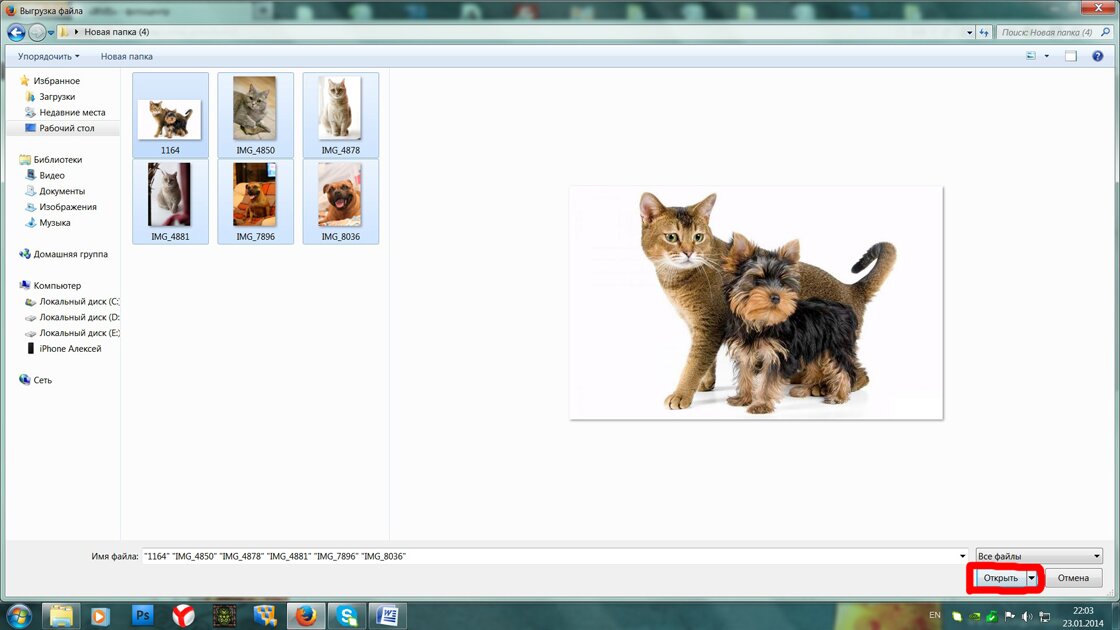Click Новая папка in the toolbar
This screenshot has width=1120, height=630.
pos(127,57)
